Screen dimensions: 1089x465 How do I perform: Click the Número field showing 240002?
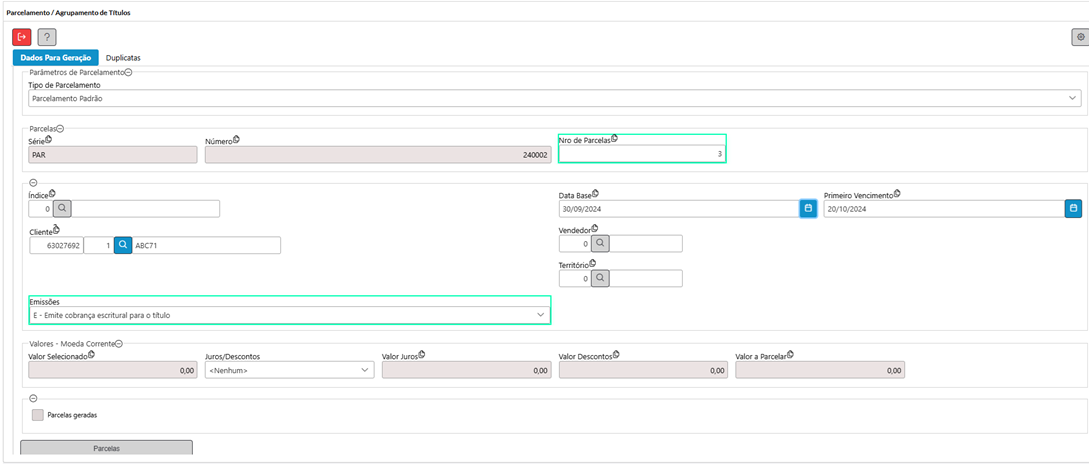[378, 154]
